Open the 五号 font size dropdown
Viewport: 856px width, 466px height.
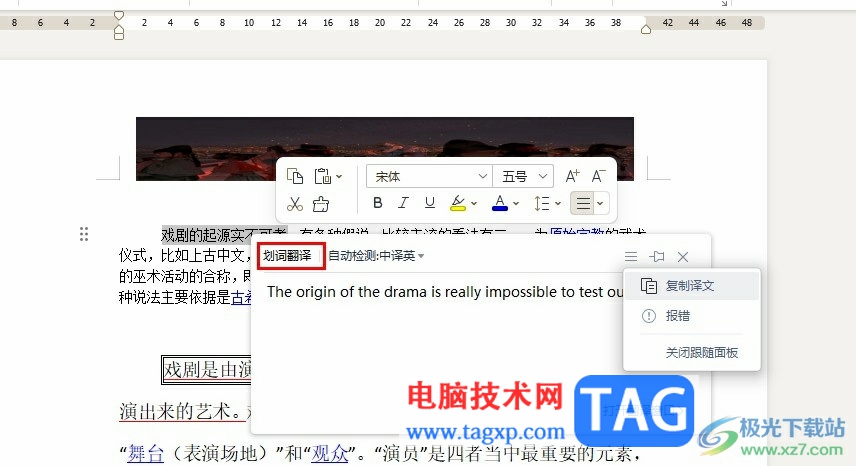523,176
